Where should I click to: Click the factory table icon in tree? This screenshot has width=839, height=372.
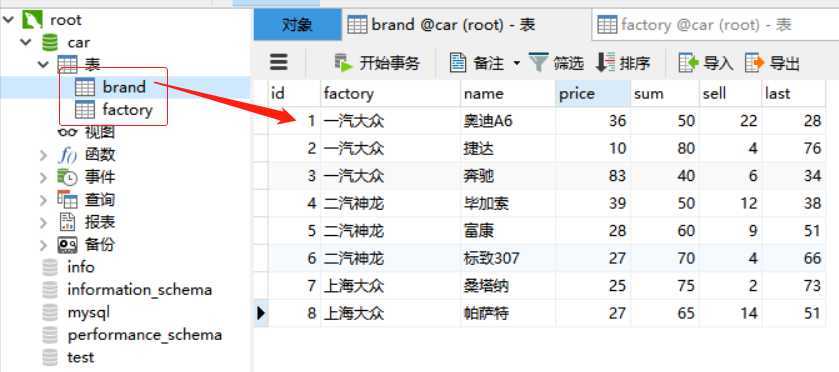85,110
